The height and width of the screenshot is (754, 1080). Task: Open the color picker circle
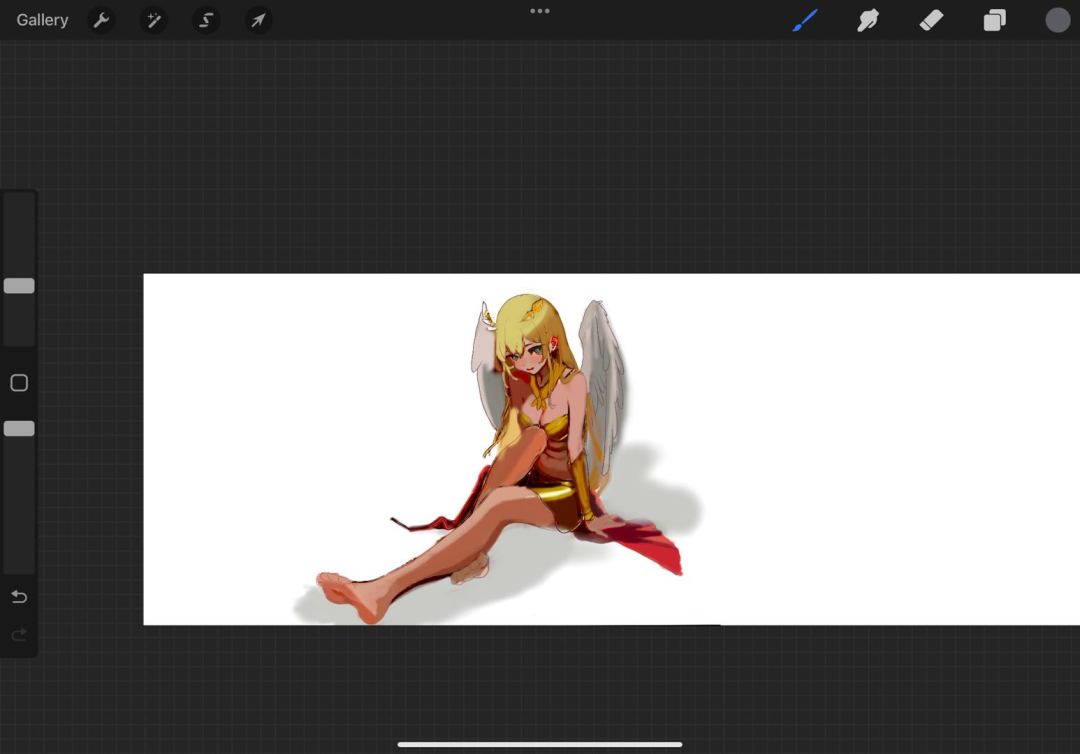[x=1058, y=20]
